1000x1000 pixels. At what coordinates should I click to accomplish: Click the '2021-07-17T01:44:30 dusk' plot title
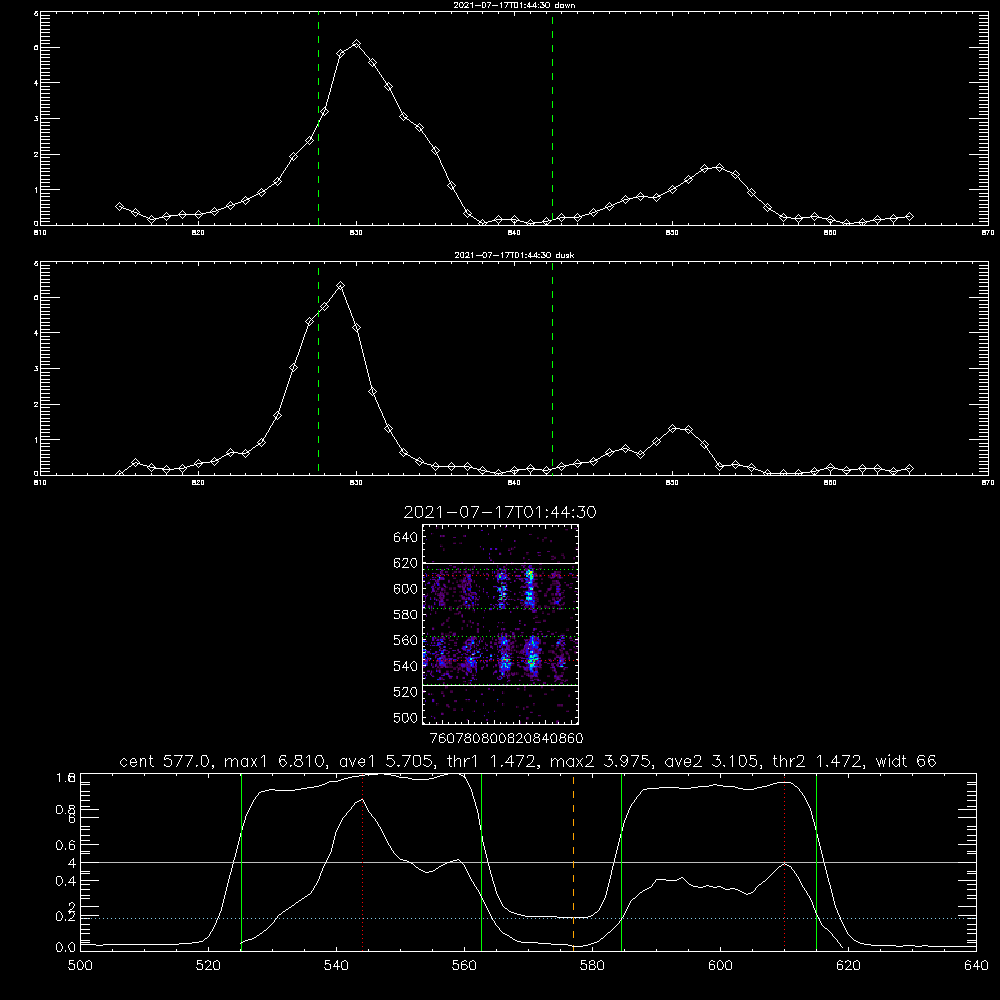point(514,255)
